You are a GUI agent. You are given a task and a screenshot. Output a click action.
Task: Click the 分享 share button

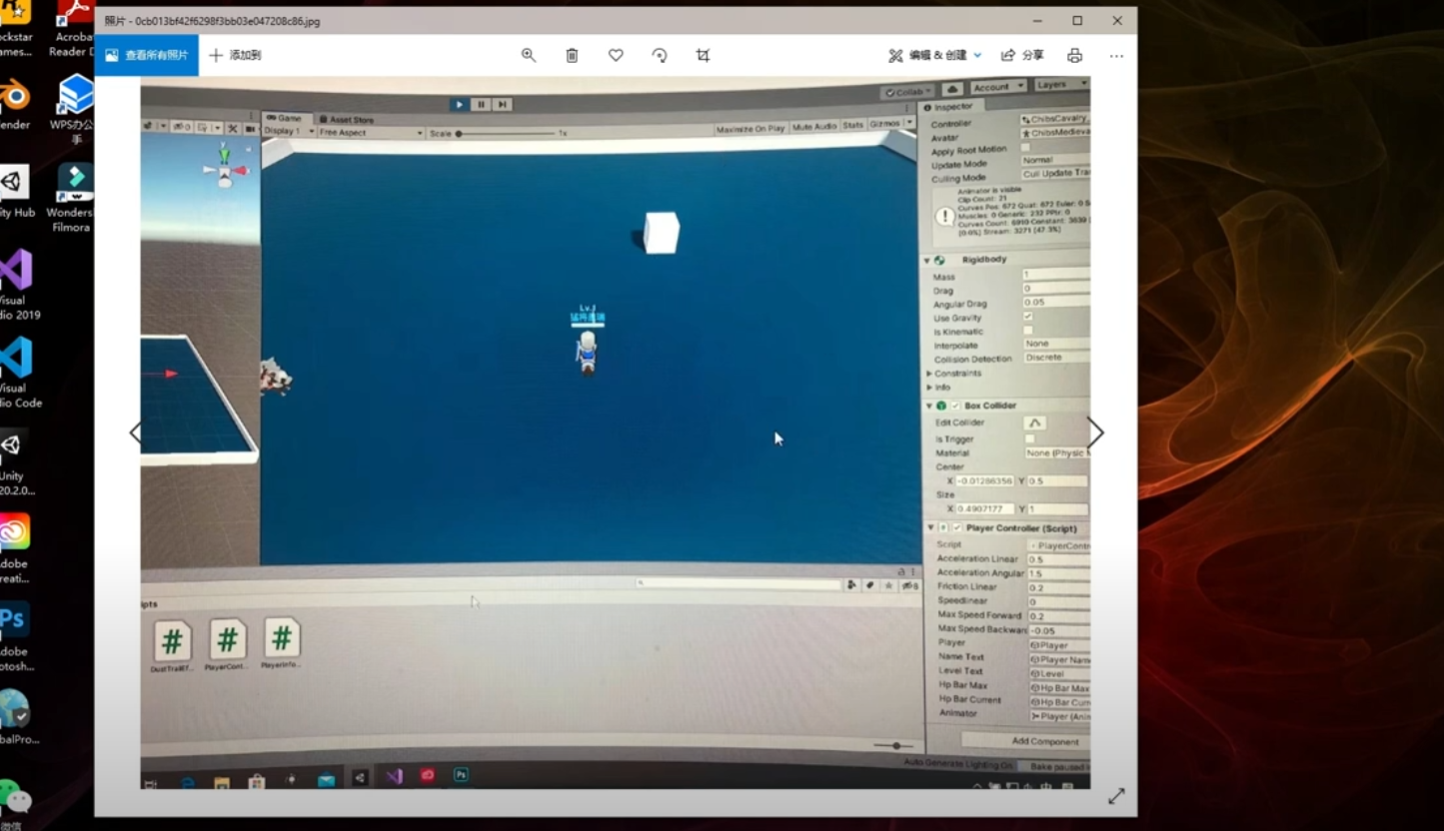tap(1023, 56)
